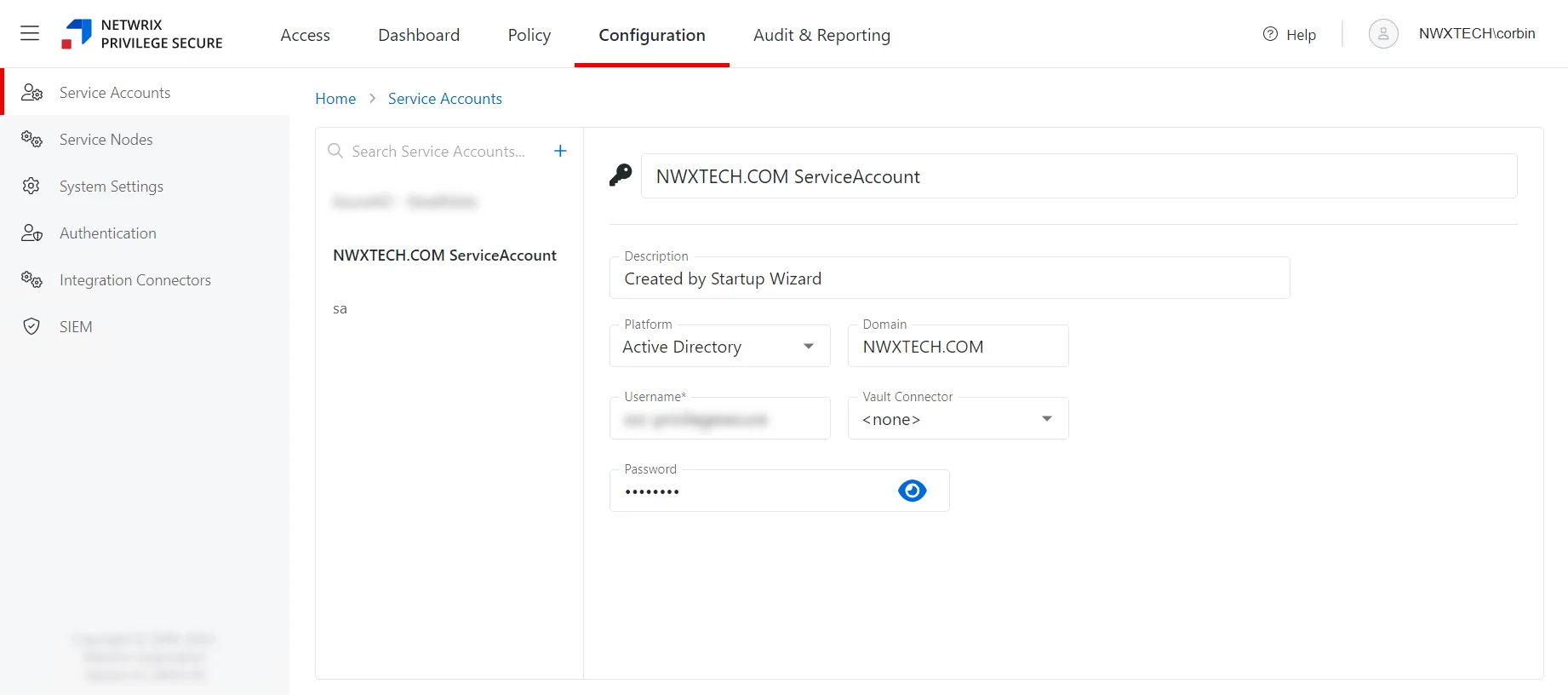The image size is (1568, 695).
Task: Open the Policy tab
Action: coord(529,35)
